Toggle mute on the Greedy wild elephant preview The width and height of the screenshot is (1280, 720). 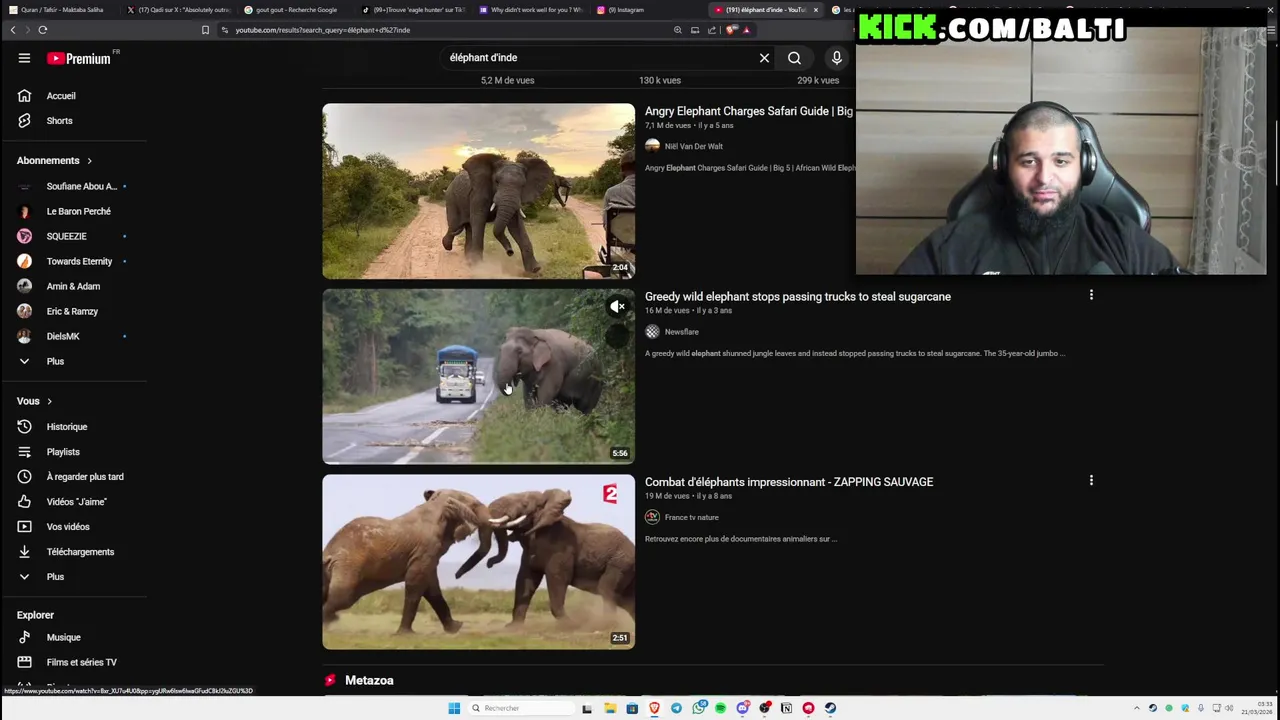618,307
